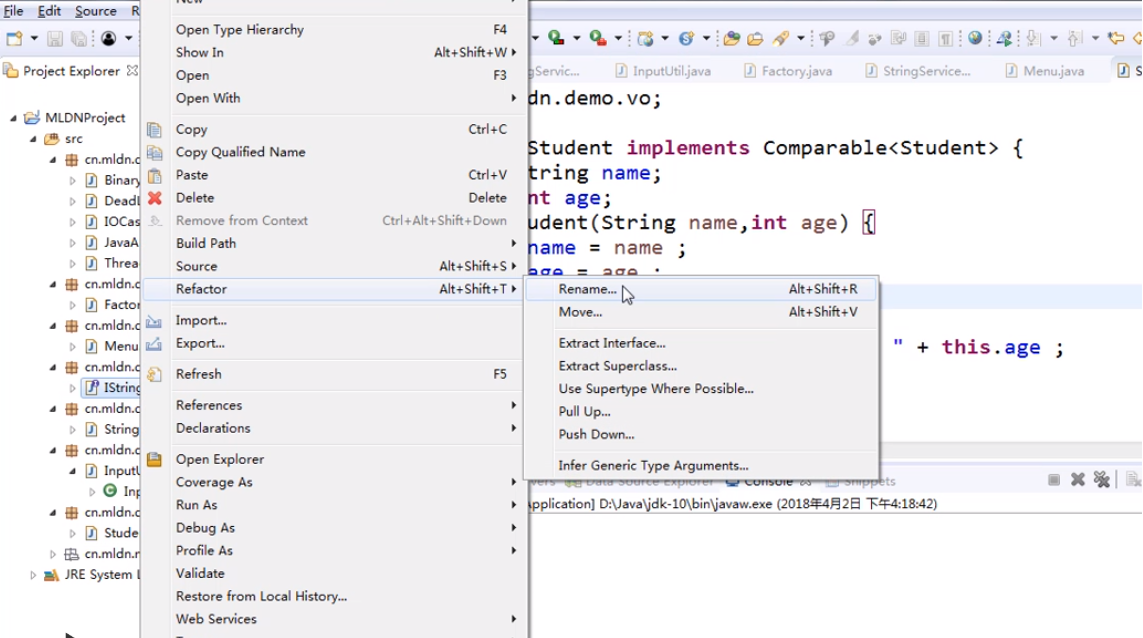Select Pull Up refactoring
The image size is (1143, 638).
701,412
